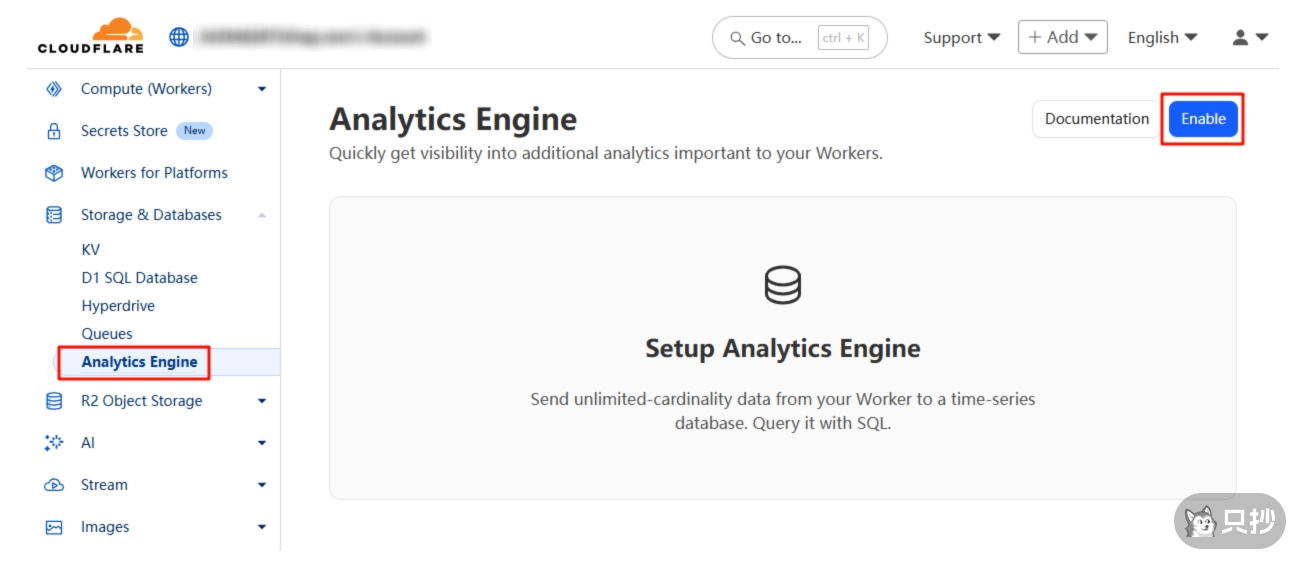Open Secrets Store

click(124, 131)
